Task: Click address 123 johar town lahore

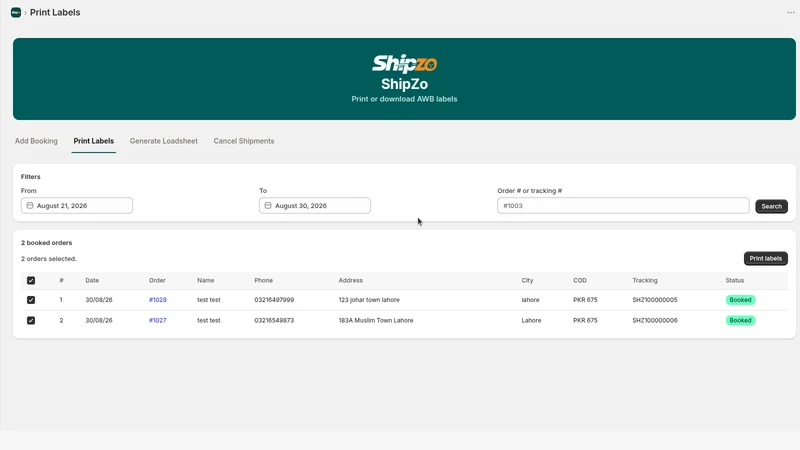Action: 369,300
